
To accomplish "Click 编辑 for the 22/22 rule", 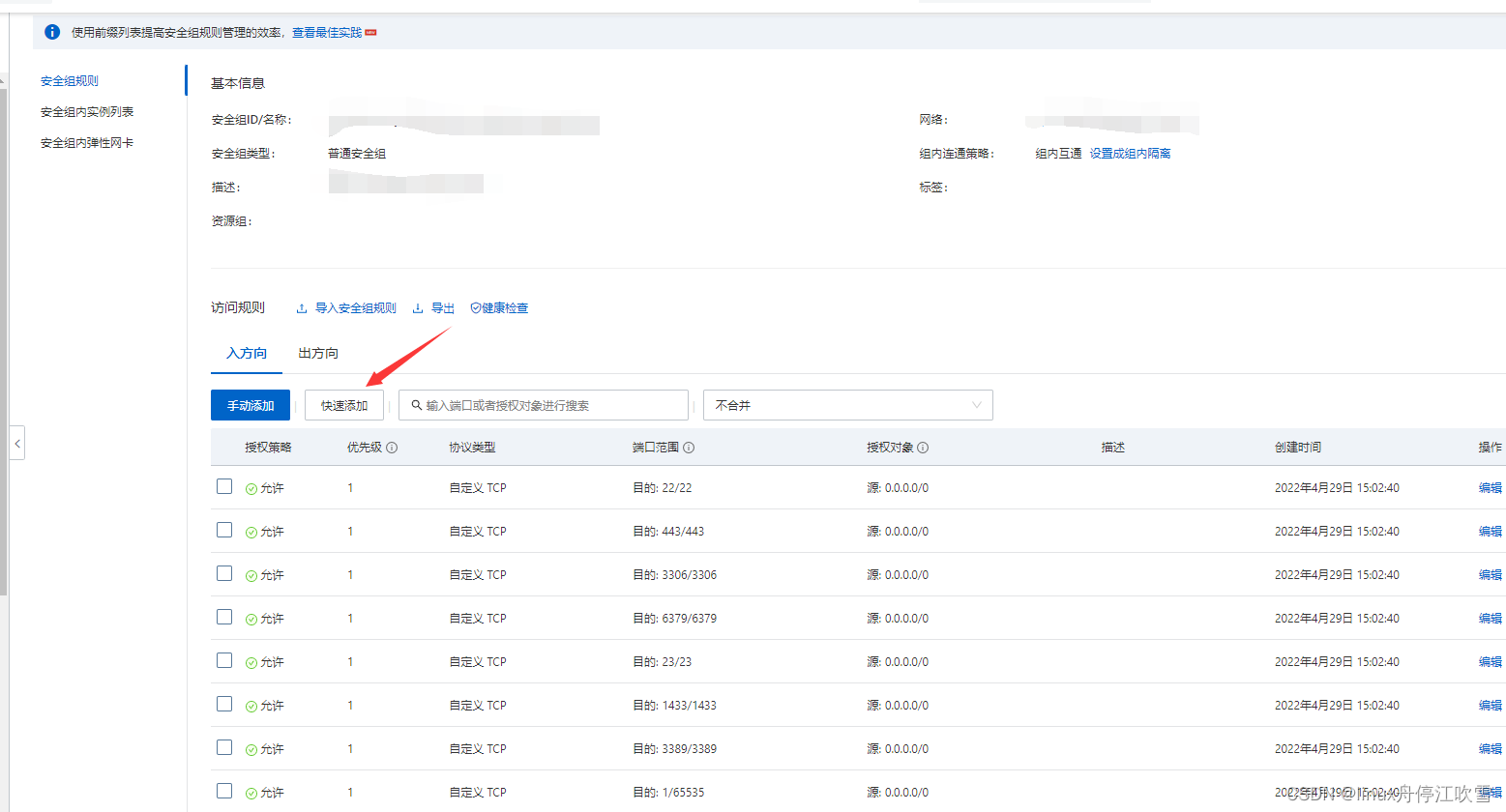I will (1491, 488).
